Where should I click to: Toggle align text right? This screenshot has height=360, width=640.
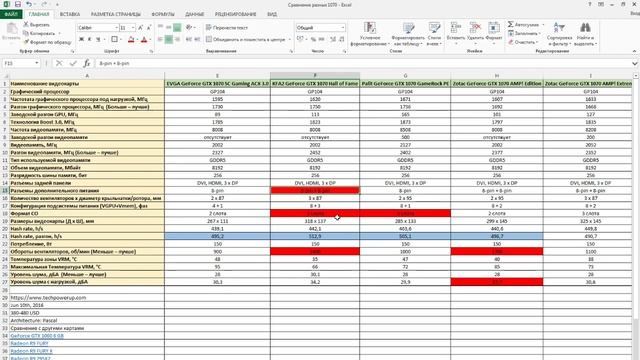point(177,40)
